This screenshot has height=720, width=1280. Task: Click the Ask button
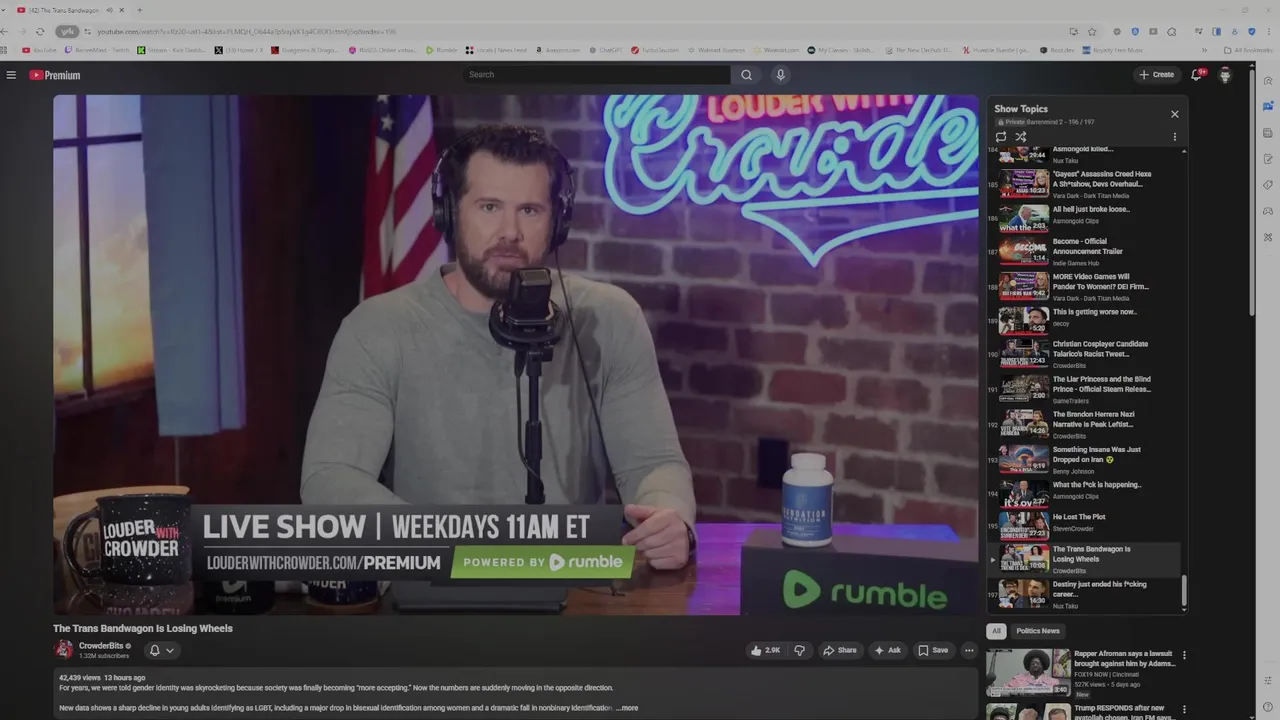click(887, 650)
